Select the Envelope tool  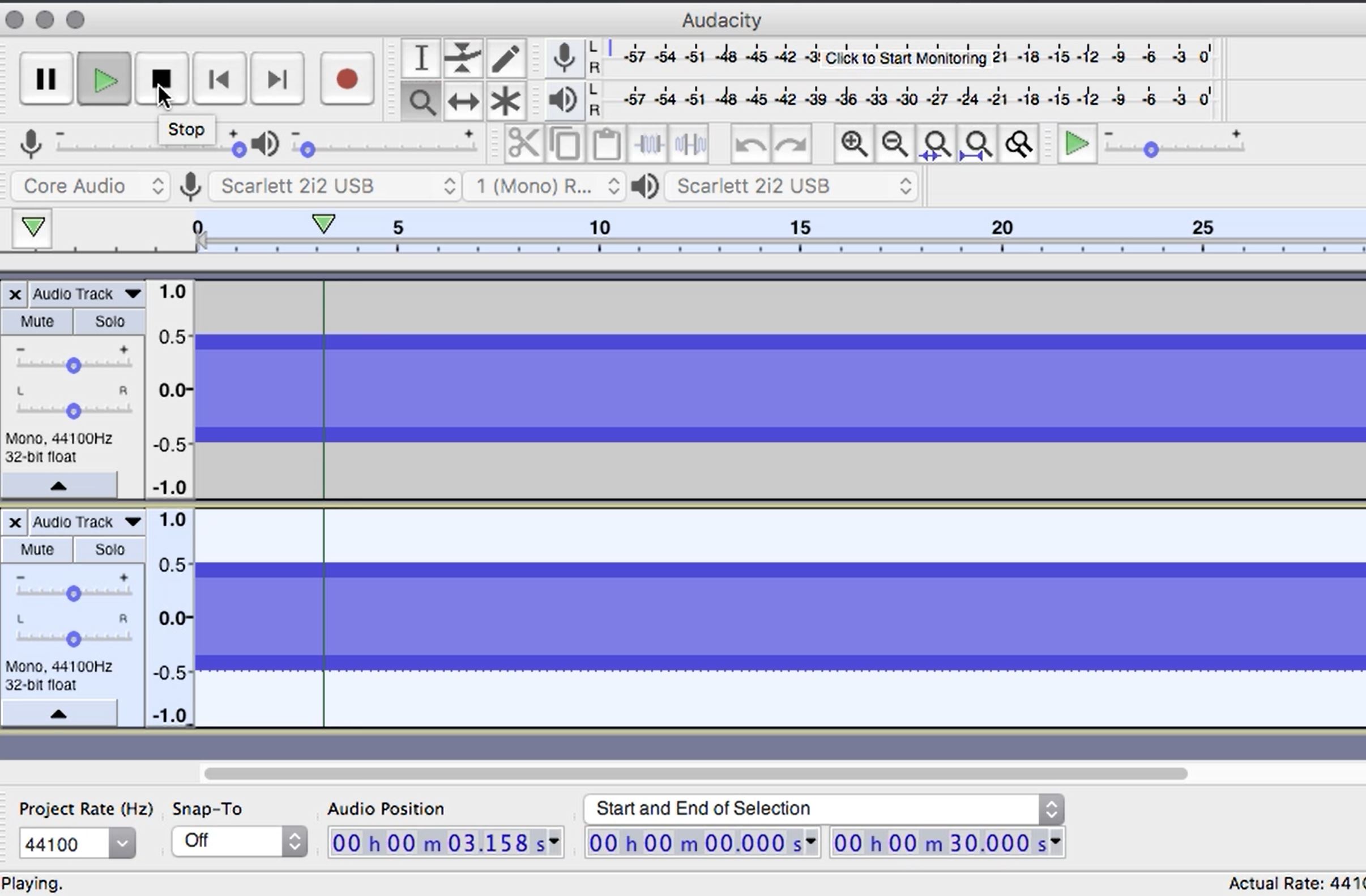point(463,58)
